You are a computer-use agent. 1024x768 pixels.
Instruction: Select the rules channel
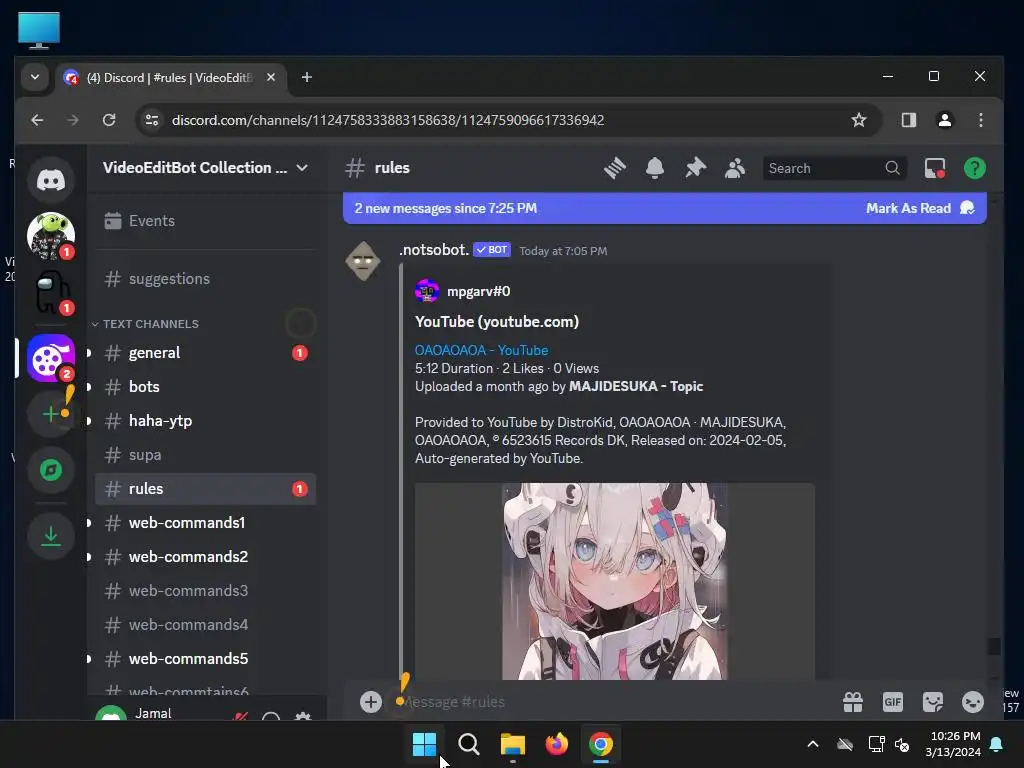206,488
